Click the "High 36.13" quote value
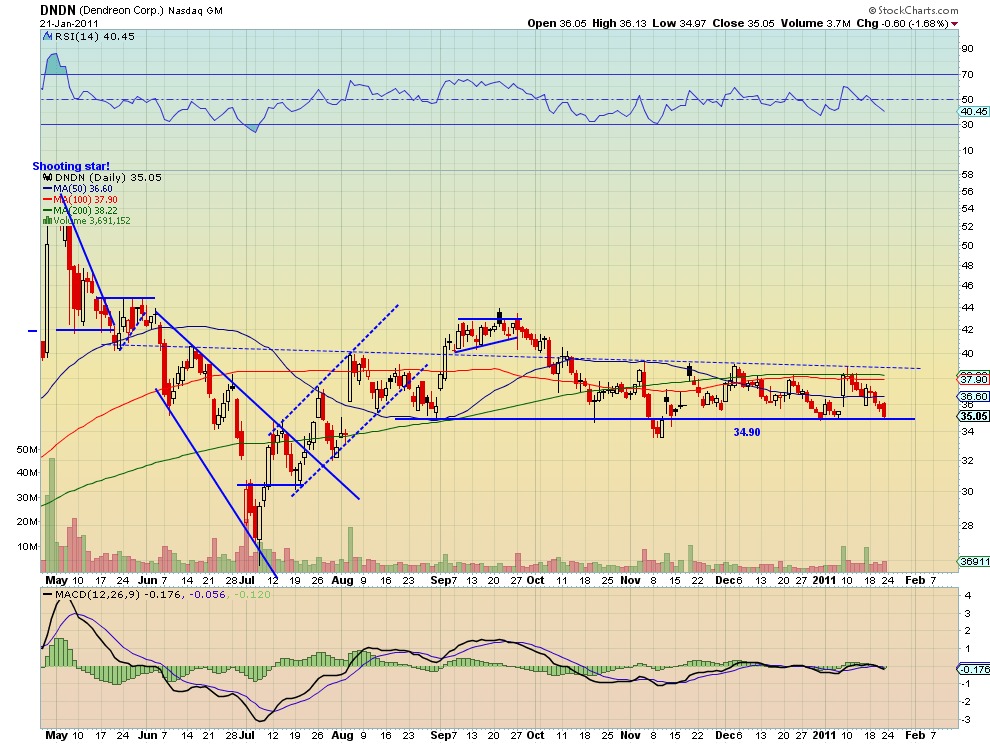Viewport: 990px width, 744px height. 619,23
